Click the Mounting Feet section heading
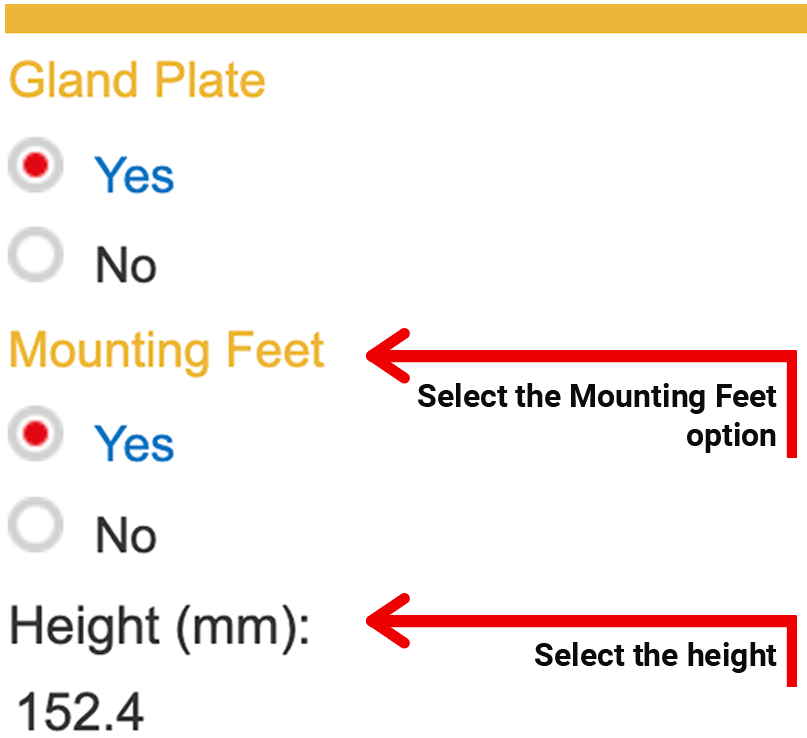 click(166, 351)
